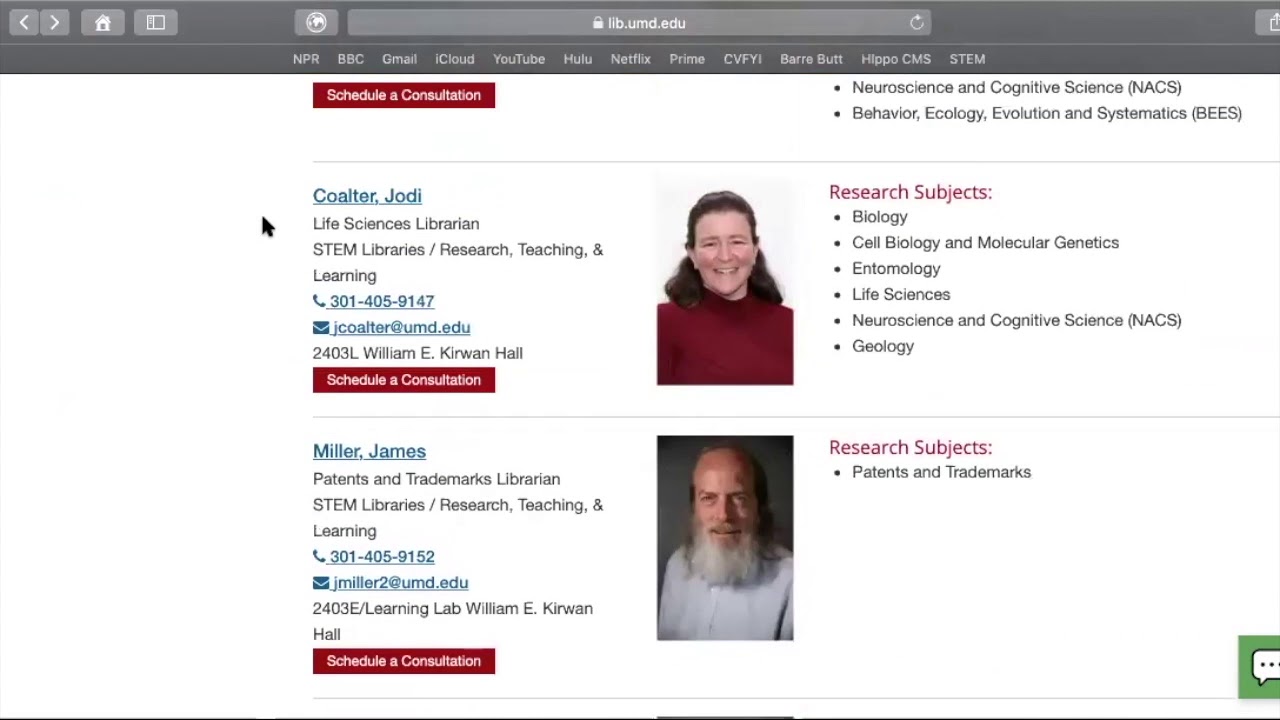
Task: Email jcoalter@umd.edu
Action: (401, 327)
